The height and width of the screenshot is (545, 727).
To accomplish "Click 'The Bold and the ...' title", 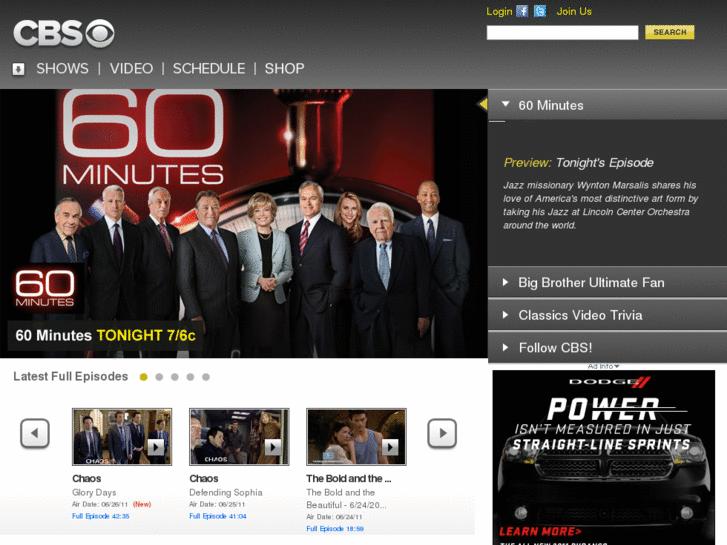I will 349,479.
